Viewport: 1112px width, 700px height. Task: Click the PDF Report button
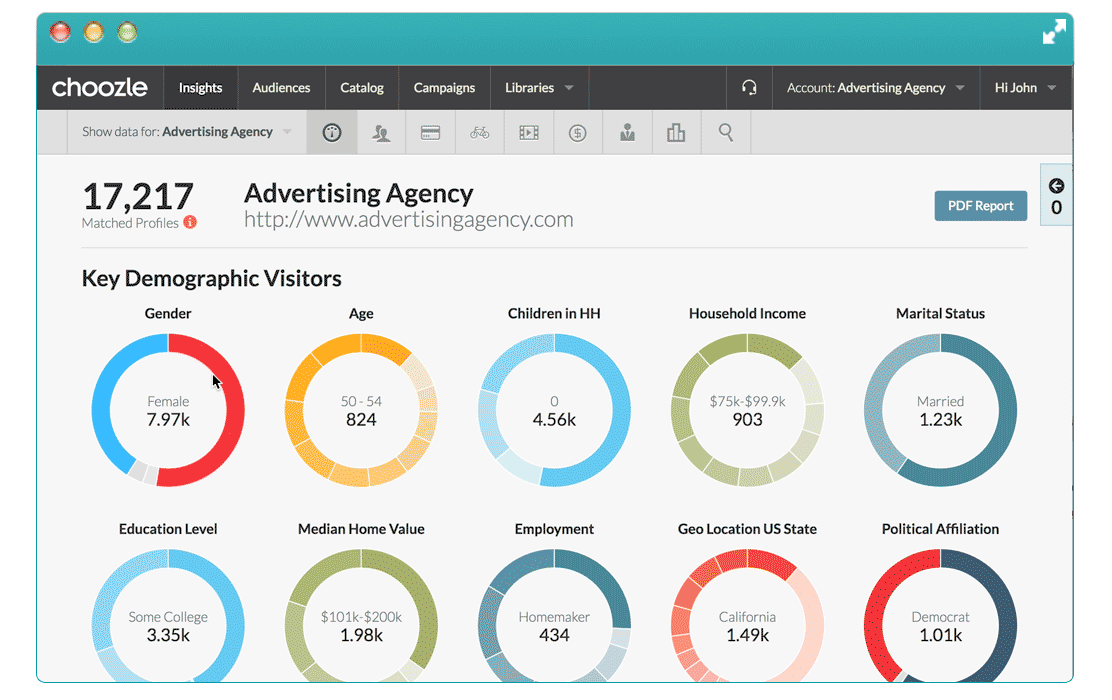click(x=981, y=206)
